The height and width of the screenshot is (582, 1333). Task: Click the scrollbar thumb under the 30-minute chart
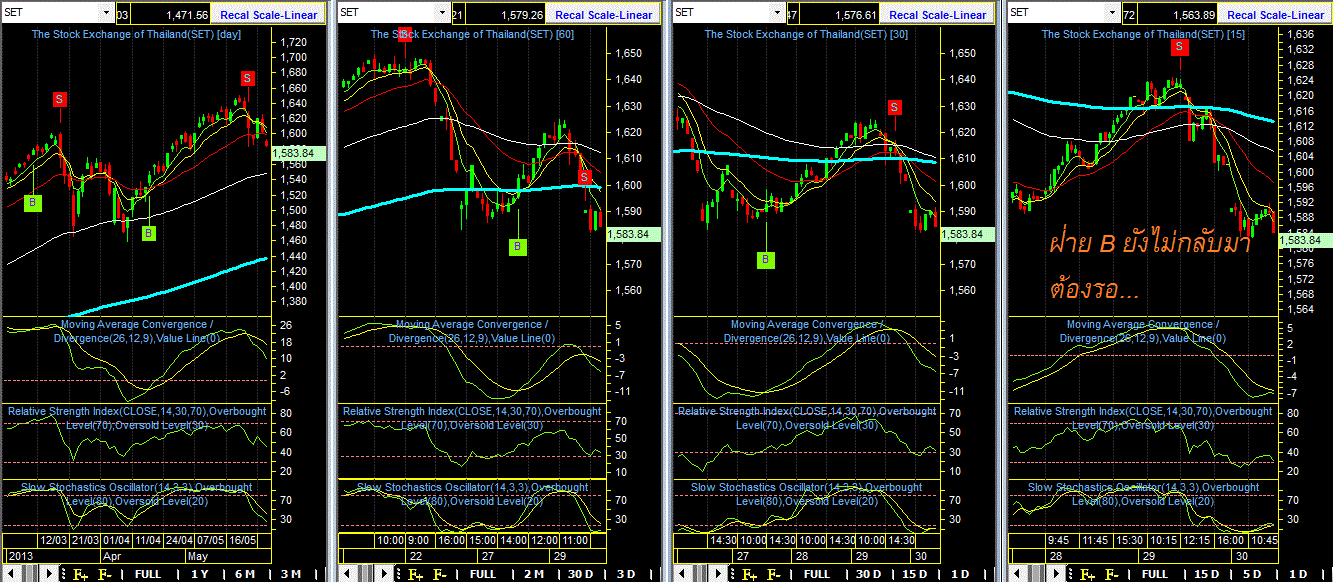pos(700,574)
